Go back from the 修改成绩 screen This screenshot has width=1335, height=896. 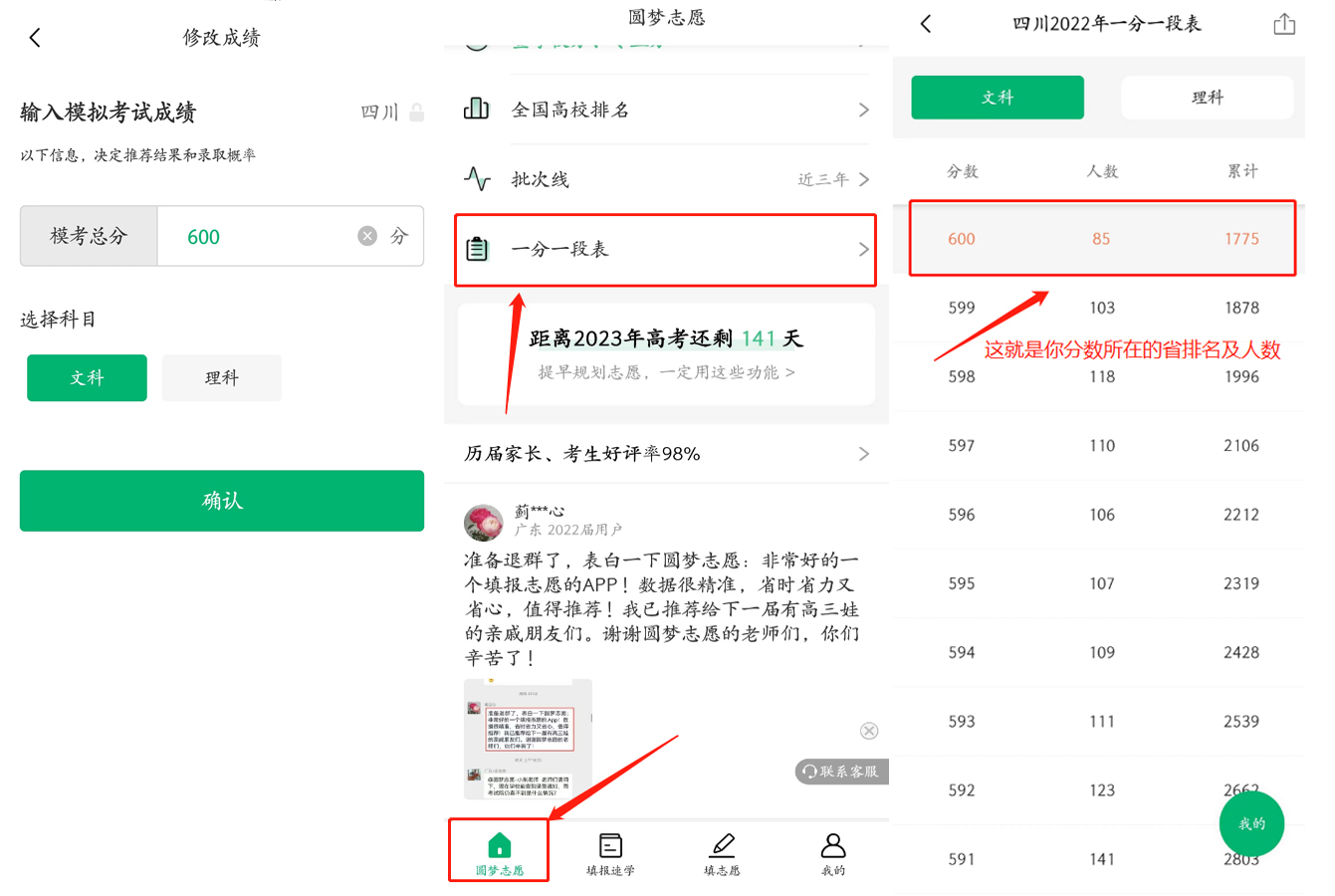coord(35,38)
